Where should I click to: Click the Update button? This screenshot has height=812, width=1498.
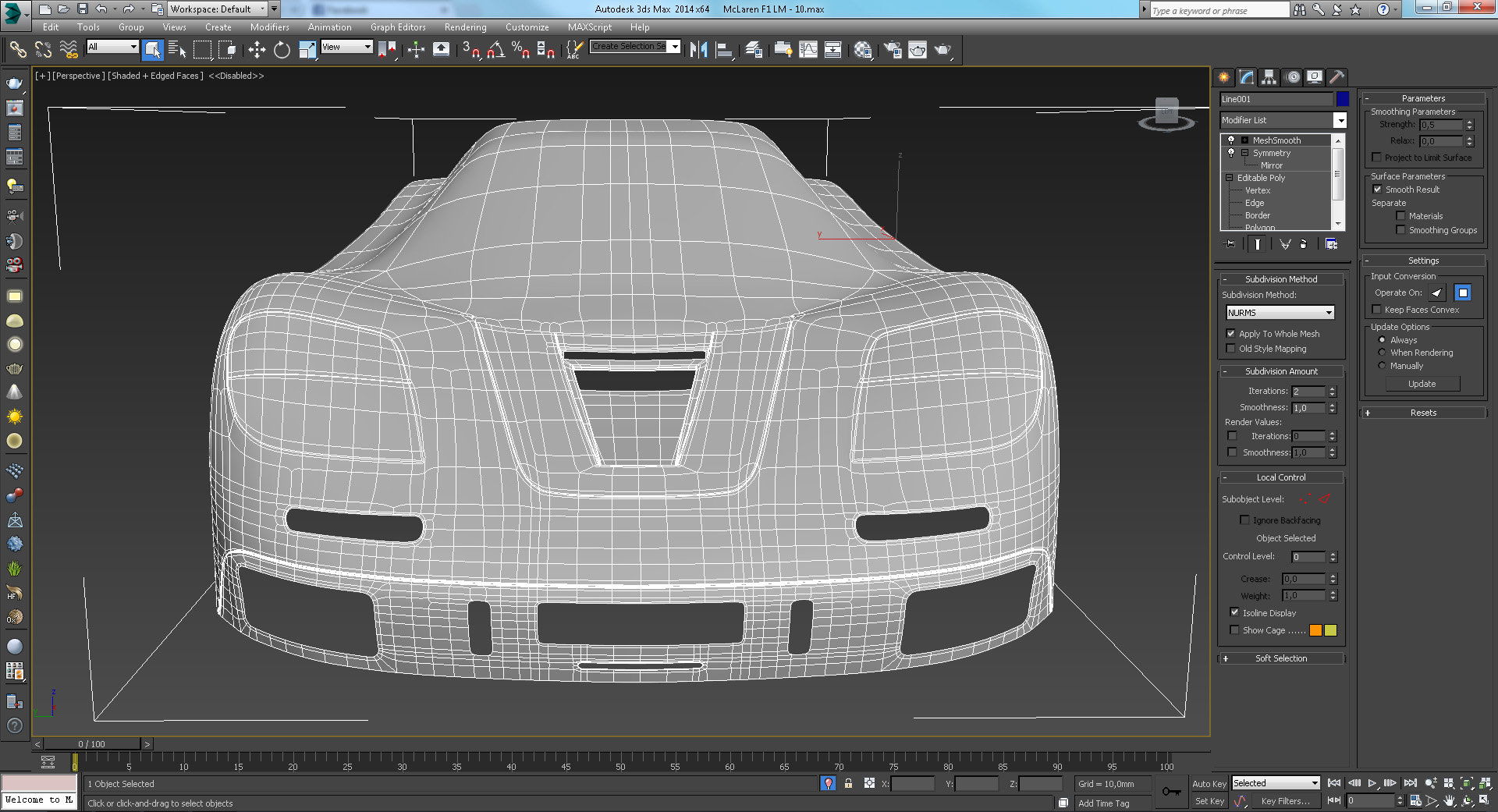click(x=1422, y=384)
